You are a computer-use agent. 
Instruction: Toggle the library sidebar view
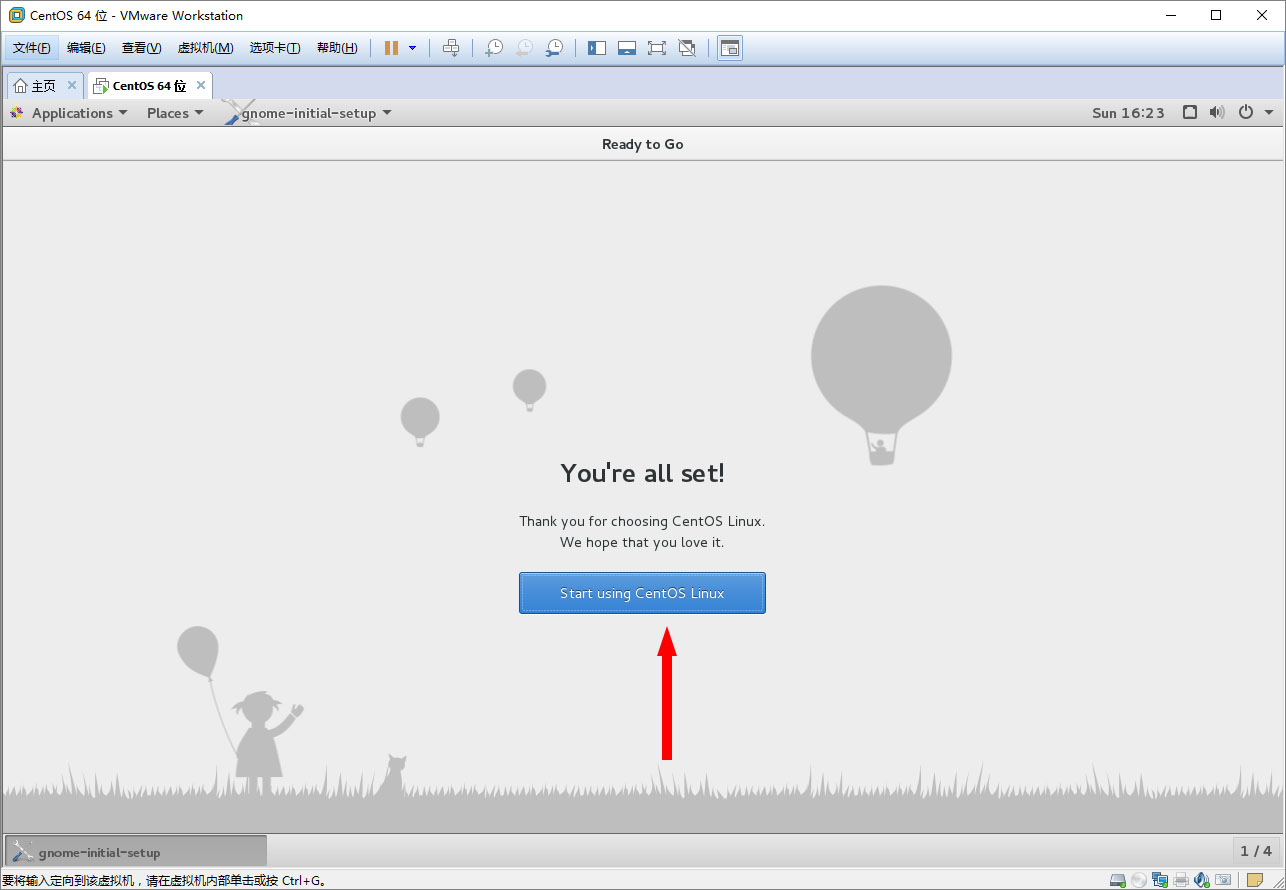(x=597, y=48)
